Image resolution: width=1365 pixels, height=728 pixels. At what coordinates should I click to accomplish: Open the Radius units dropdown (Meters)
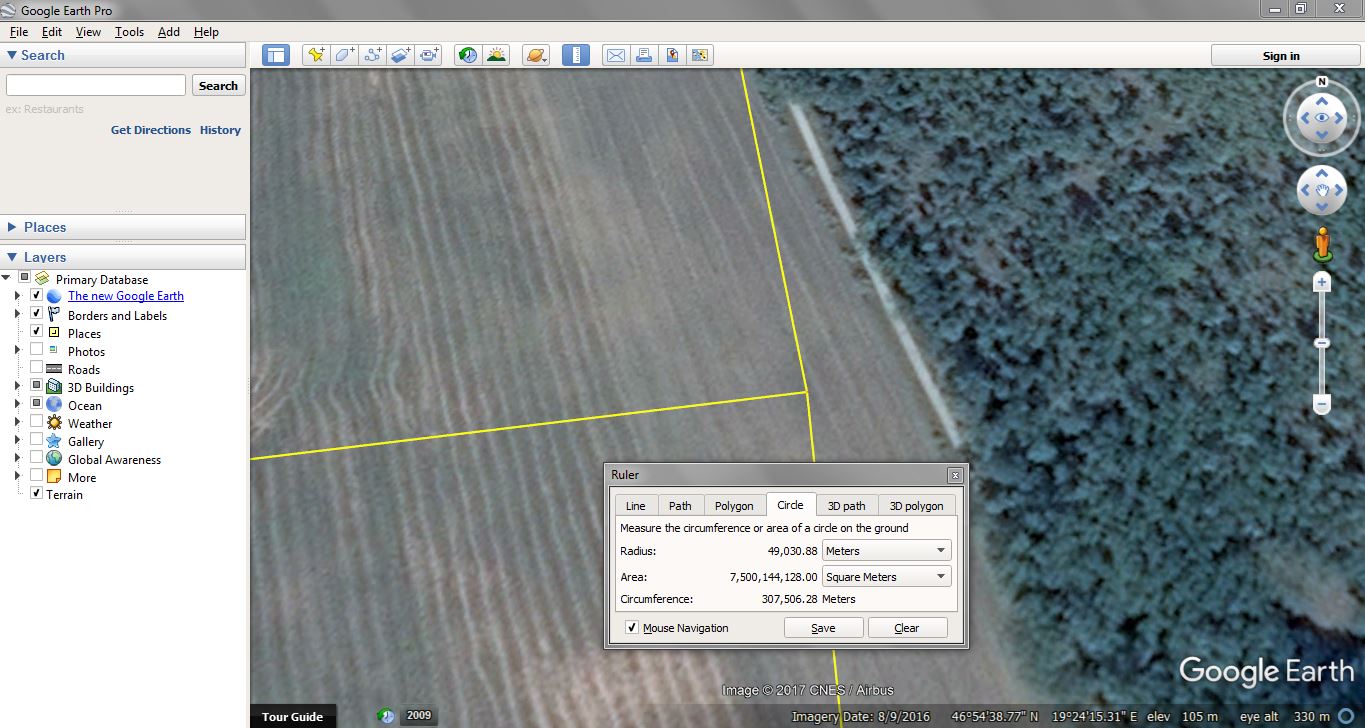click(x=886, y=551)
